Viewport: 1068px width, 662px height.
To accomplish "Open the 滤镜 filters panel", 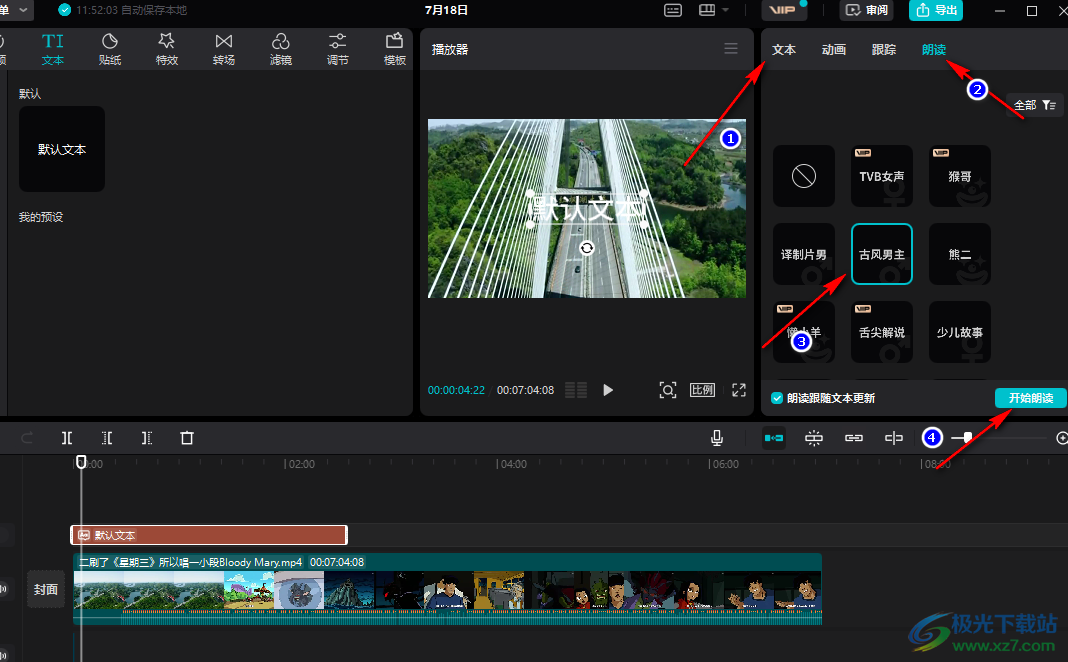I will 281,50.
